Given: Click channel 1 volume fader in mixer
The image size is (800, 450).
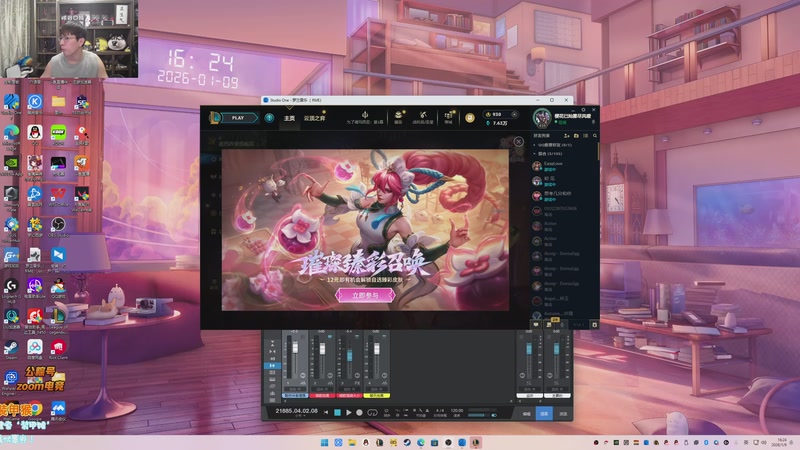Looking at the screenshot, I should click(295, 347).
